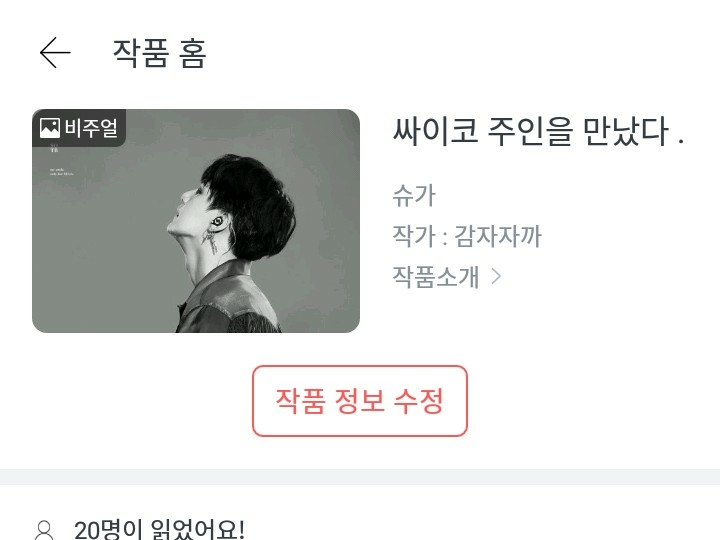
Task: Click the small watermark text on the cover image
Action: click(61, 172)
